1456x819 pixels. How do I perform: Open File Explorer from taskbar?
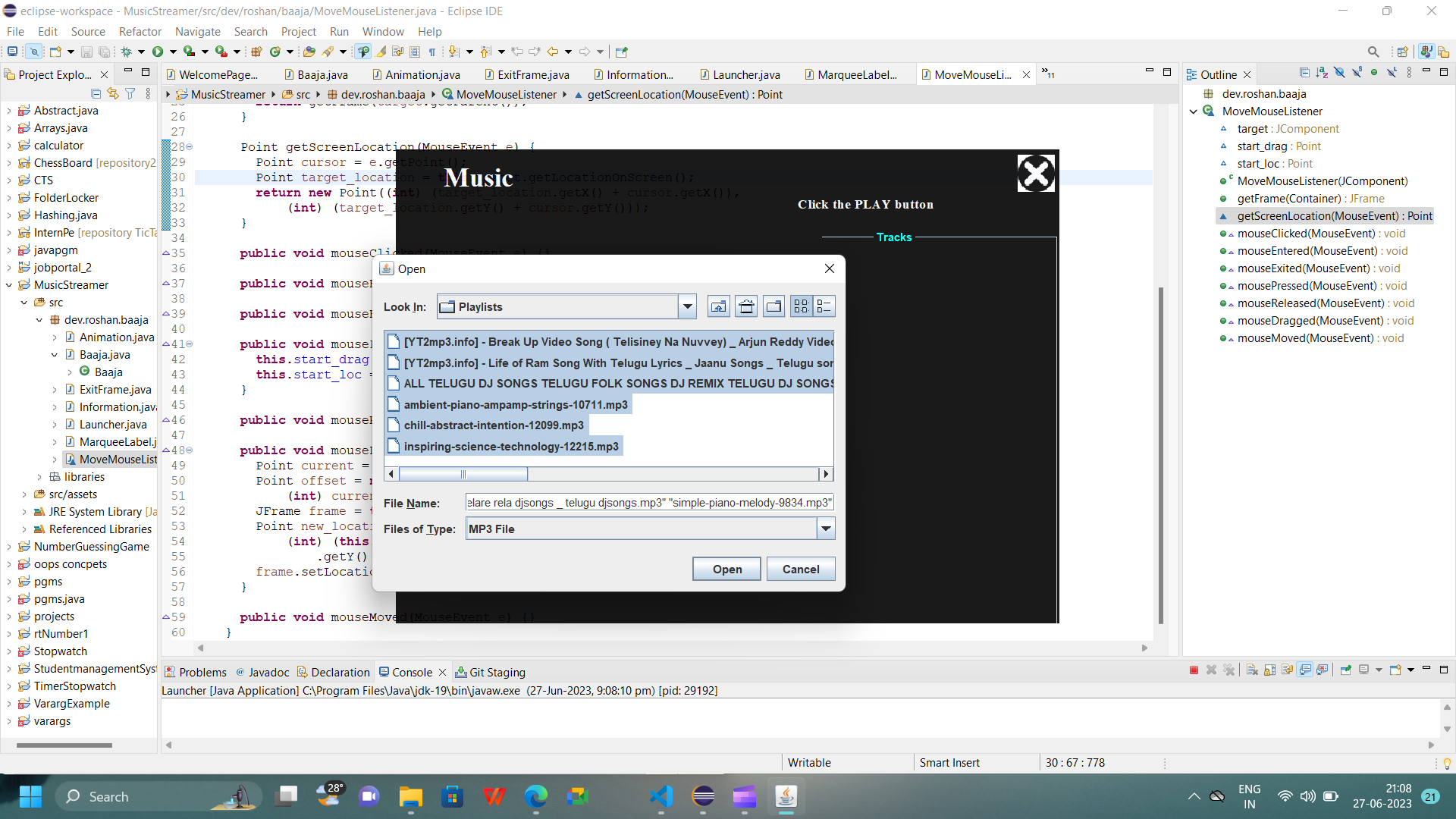click(410, 796)
